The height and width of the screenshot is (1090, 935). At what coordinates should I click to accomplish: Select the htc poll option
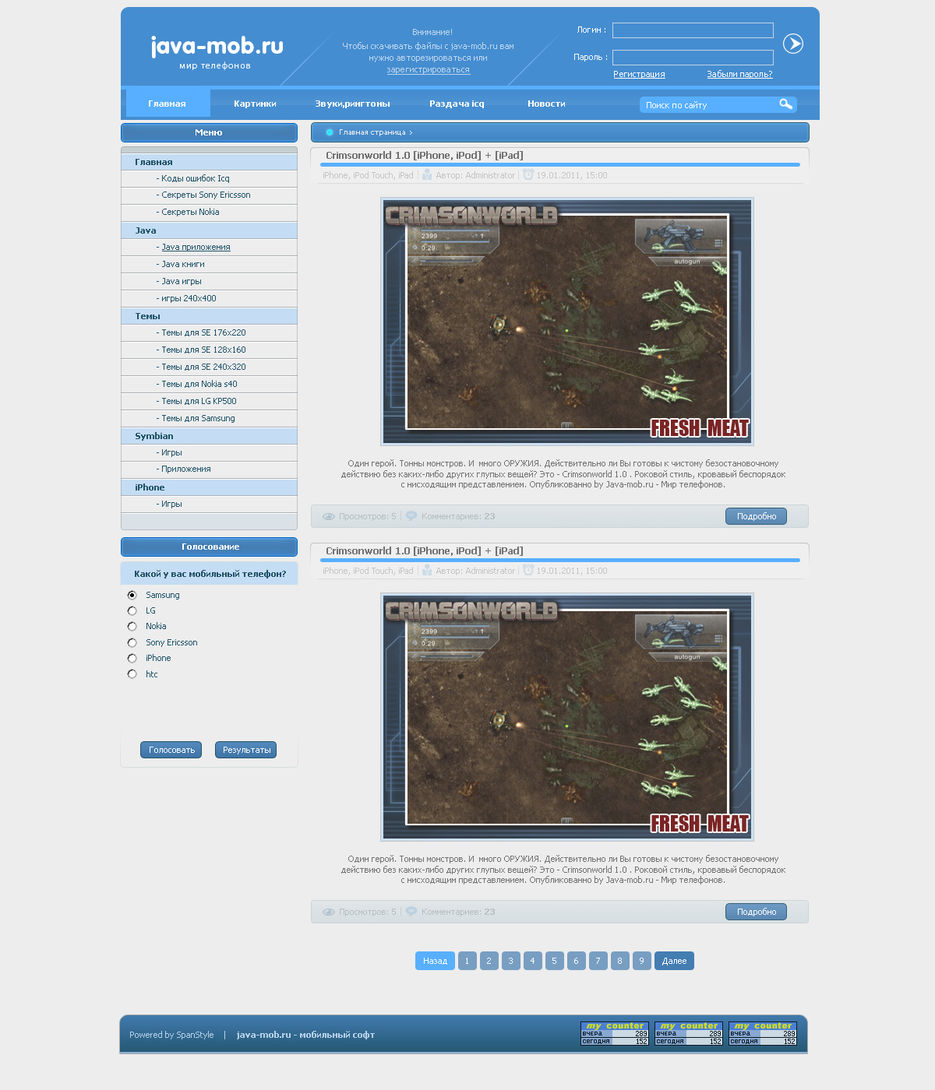coord(132,674)
